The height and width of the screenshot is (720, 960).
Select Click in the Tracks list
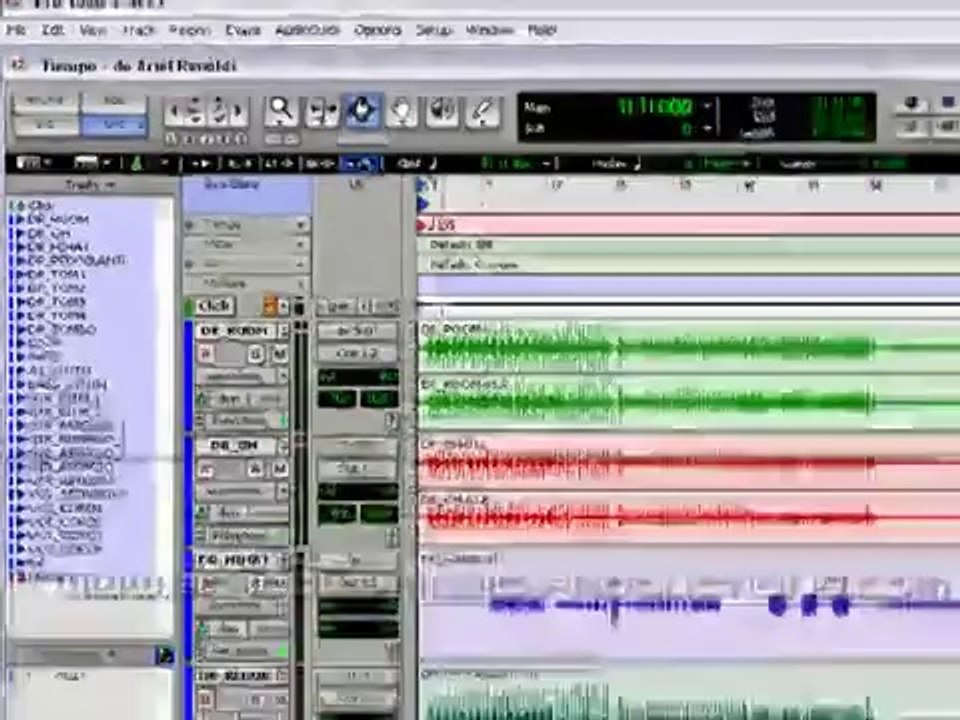pos(40,205)
